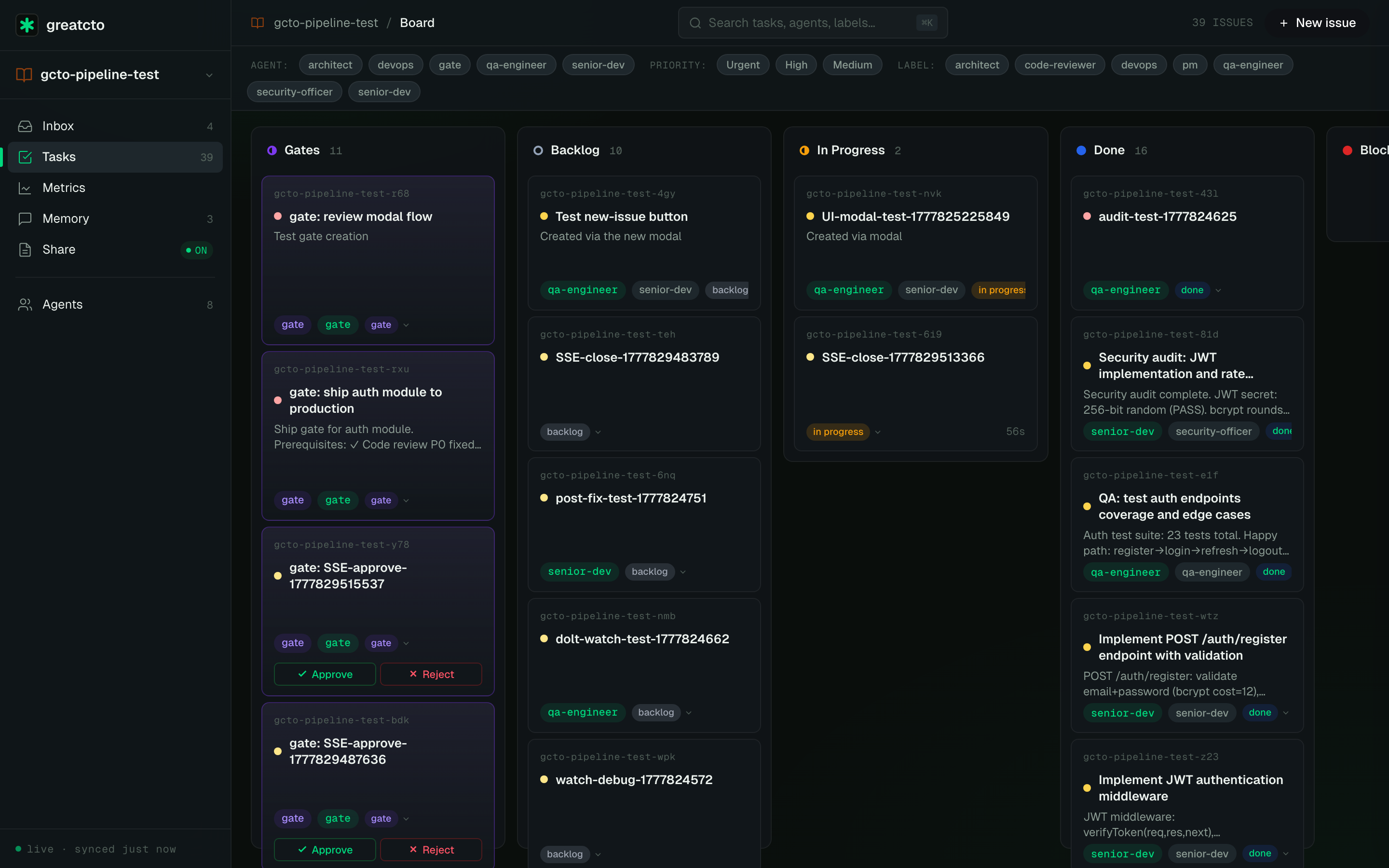Click the book icon beside gcto-pipeline-test breadcrumb

258,23
